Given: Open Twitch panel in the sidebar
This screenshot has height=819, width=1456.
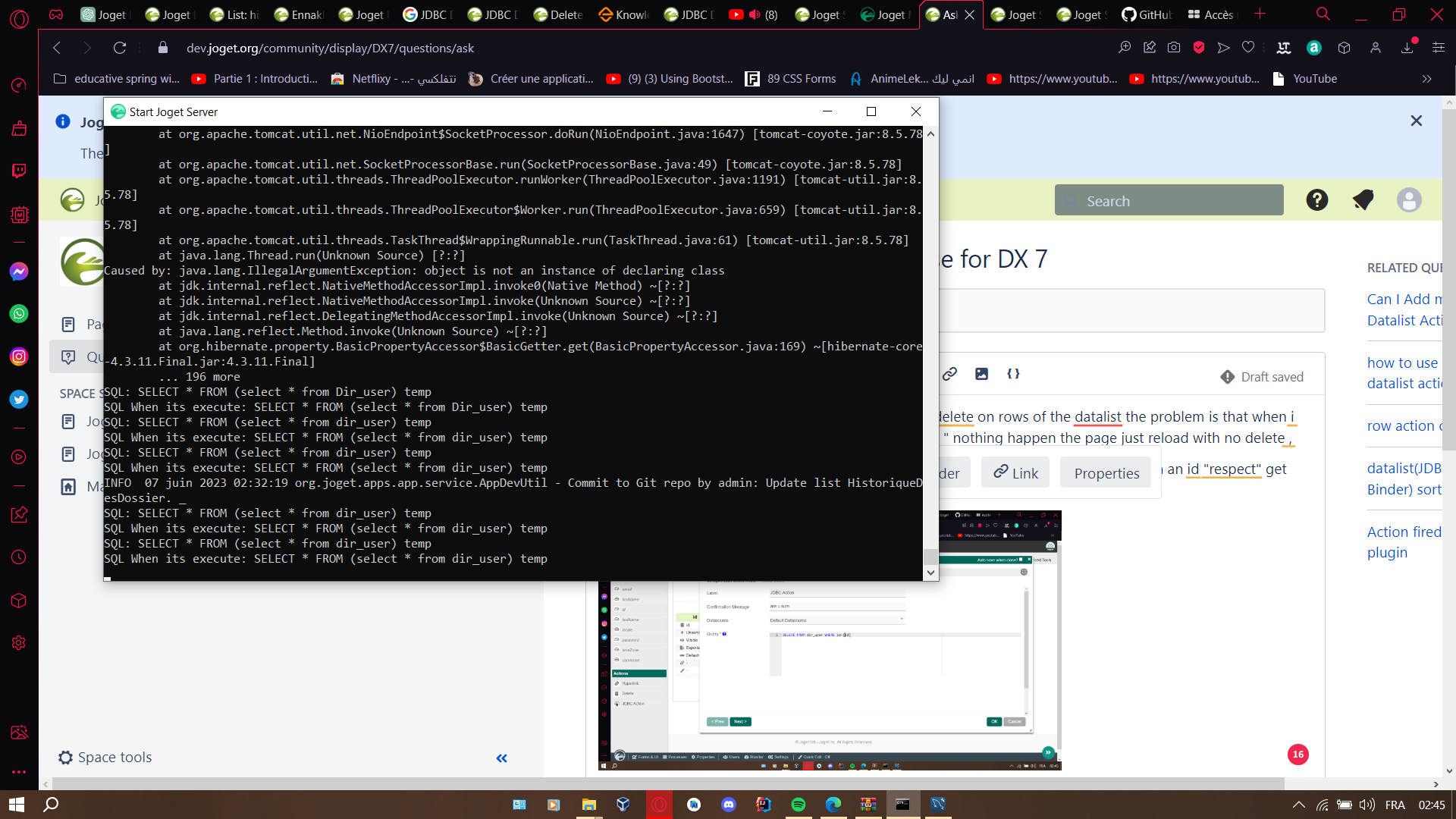Looking at the screenshot, I should tap(19, 171).
